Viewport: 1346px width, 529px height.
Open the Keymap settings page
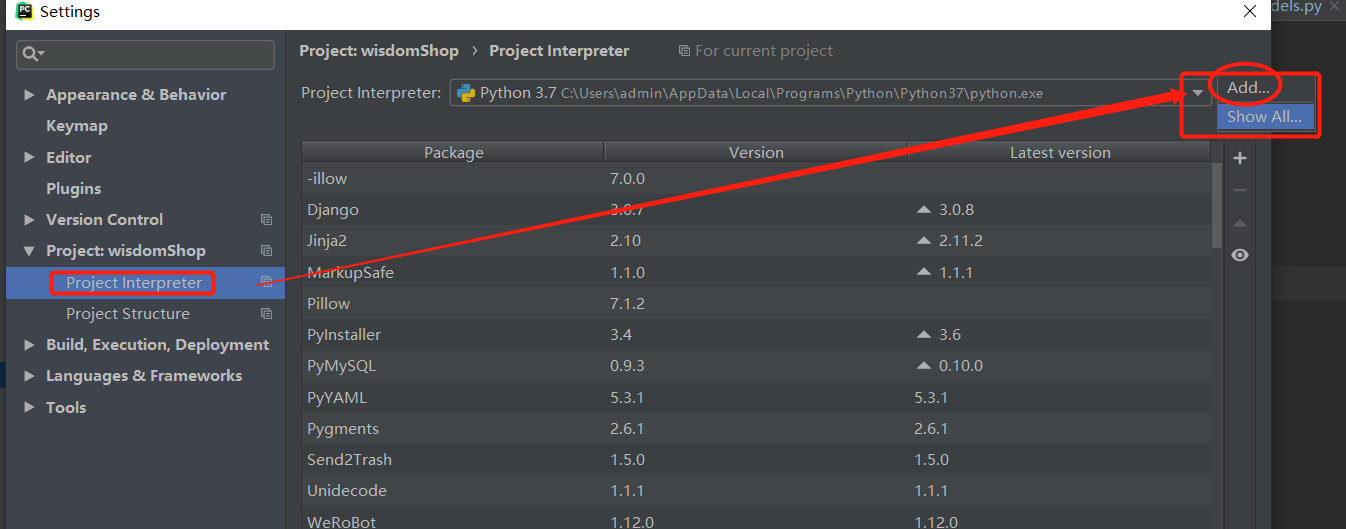click(77, 126)
